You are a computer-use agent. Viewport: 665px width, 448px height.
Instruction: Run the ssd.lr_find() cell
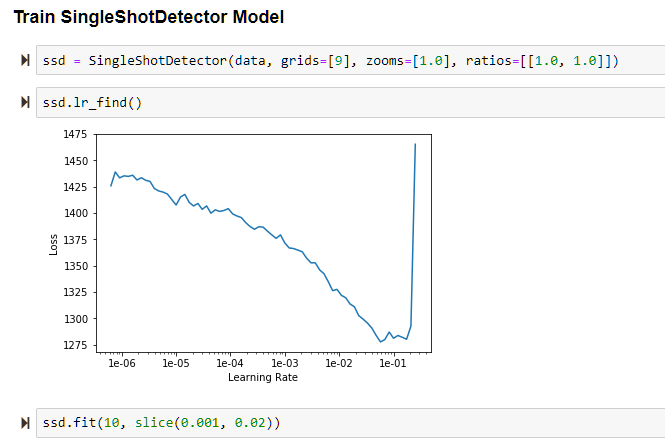pyautogui.click(x=25, y=102)
